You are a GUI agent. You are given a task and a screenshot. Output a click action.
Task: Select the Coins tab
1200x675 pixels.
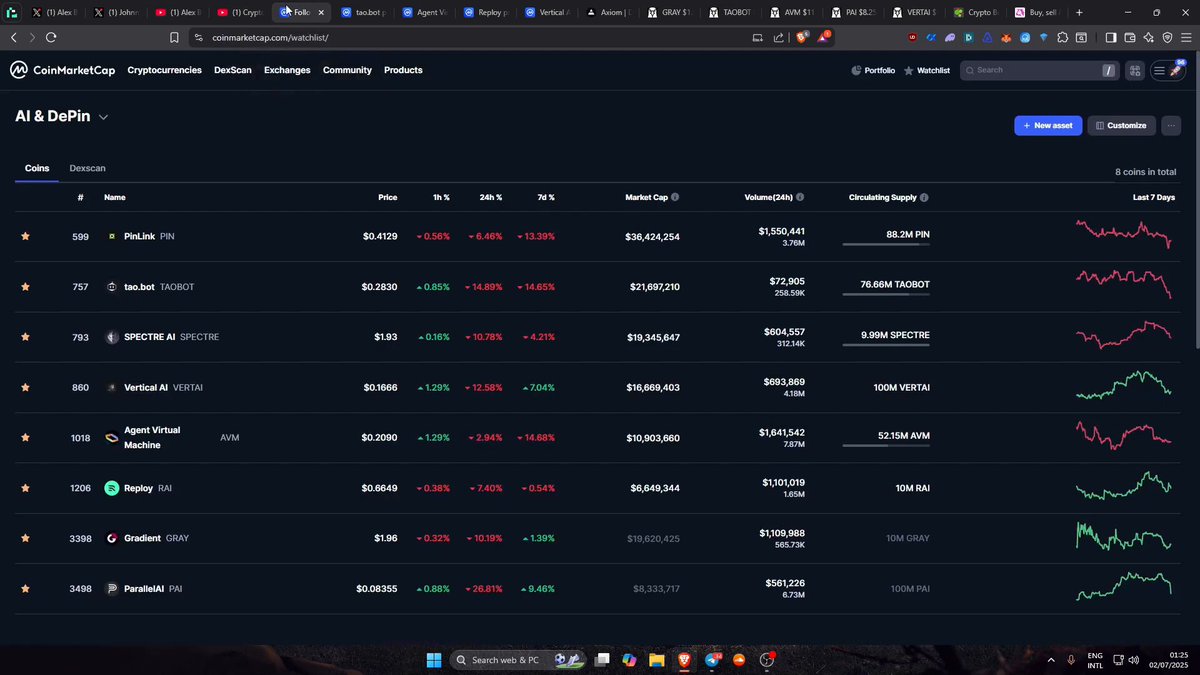pyautogui.click(x=37, y=168)
